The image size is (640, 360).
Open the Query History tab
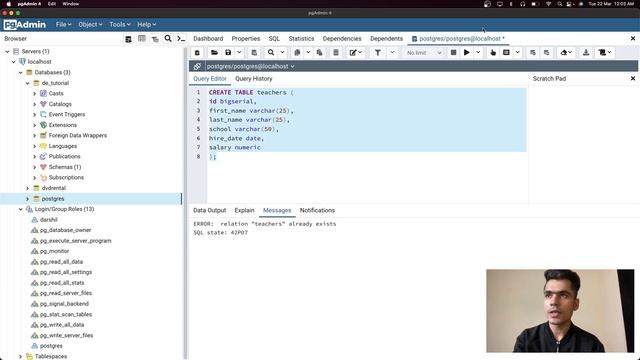[x=253, y=79]
